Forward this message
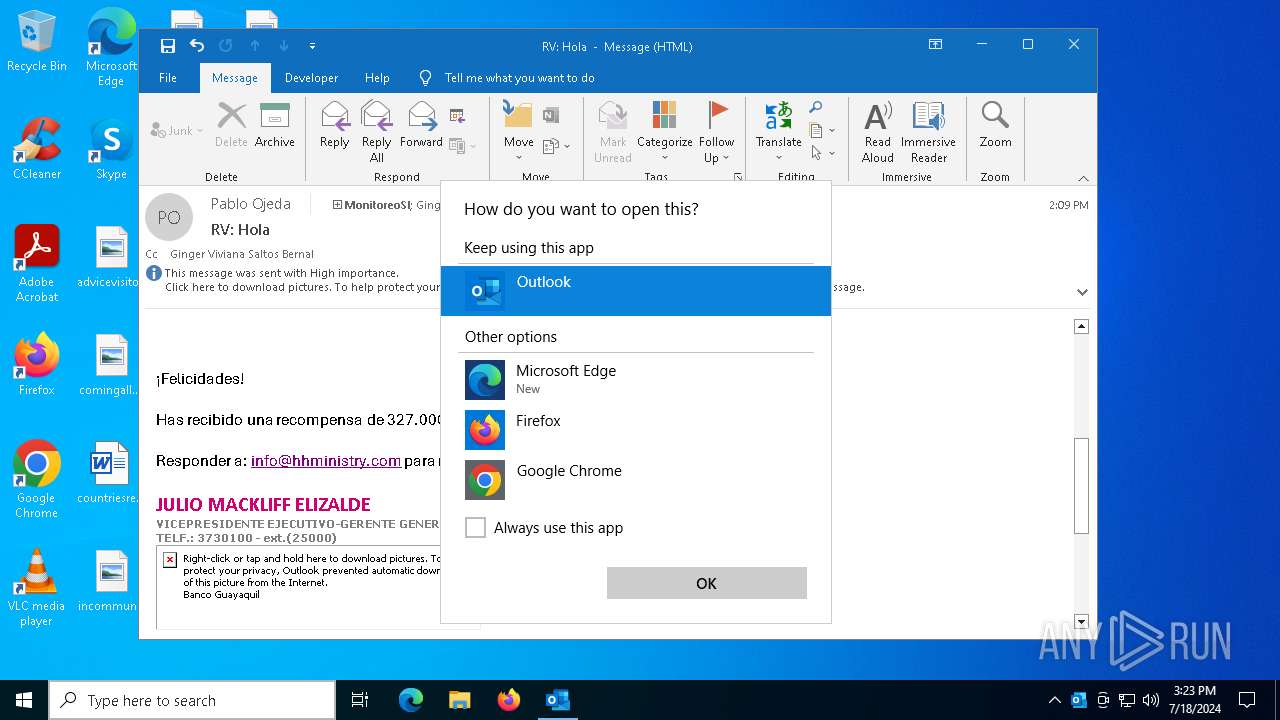The width and height of the screenshot is (1280, 720). tap(421, 125)
